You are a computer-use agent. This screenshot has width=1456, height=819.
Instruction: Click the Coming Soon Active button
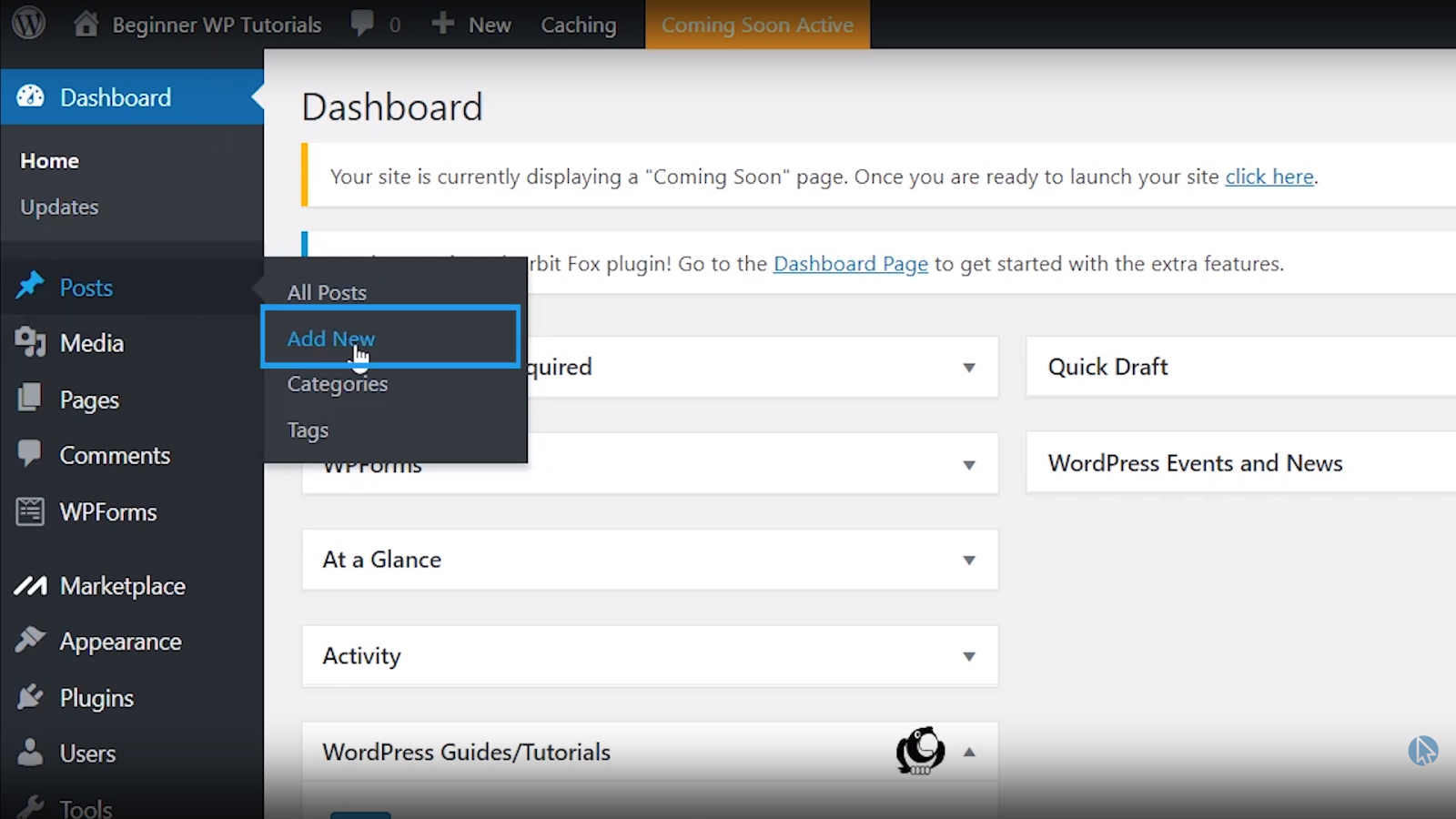[757, 25]
